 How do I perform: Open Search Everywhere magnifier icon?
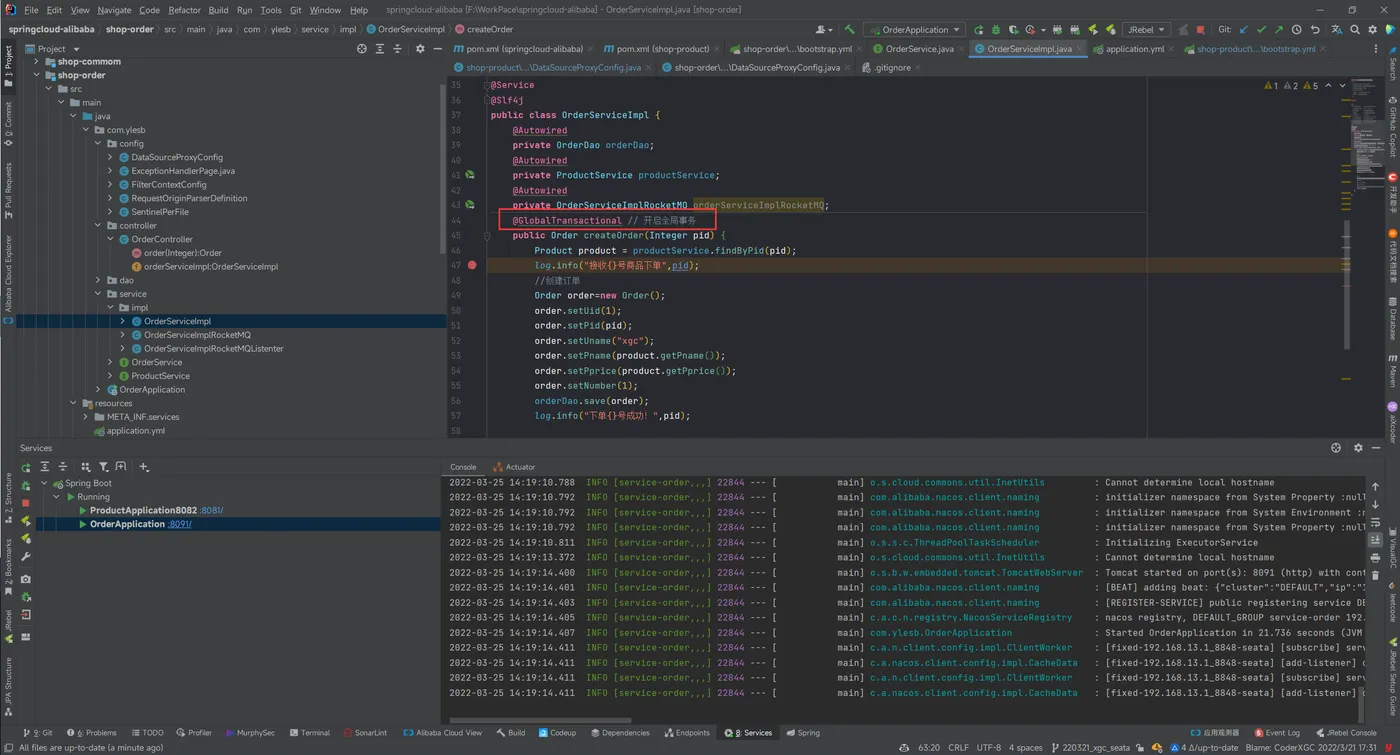point(1355,30)
